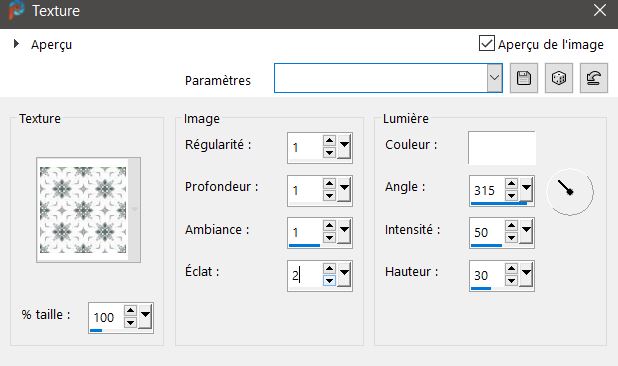Click the randomize parameters dice icon
The height and width of the screenshot is (366, 618).
[x=558, y=78]
